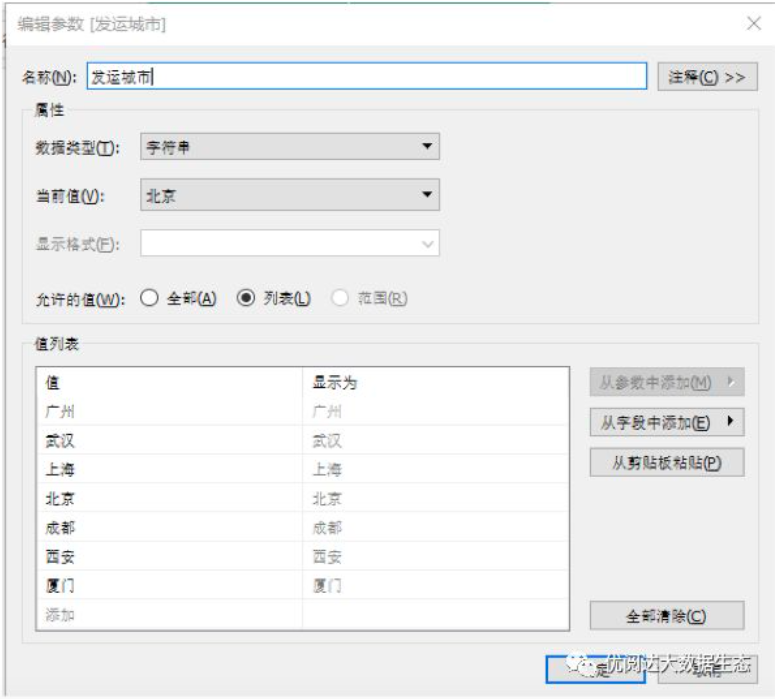Select 上海 in the value list
Screen dimensions: 775x699
tap(61, 470)
